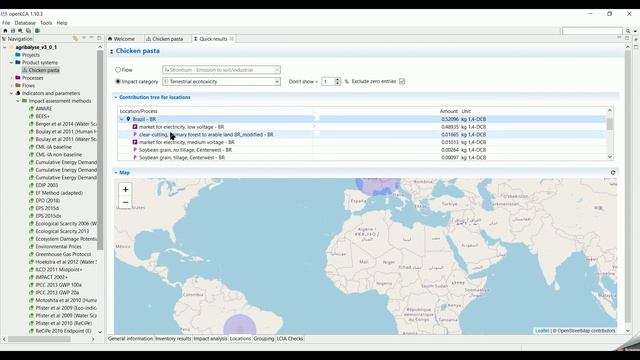Click the Navigation horizontal scrollbar
Image resolution: width=640 pixels, height=360 pixels.
click(39, 339)
